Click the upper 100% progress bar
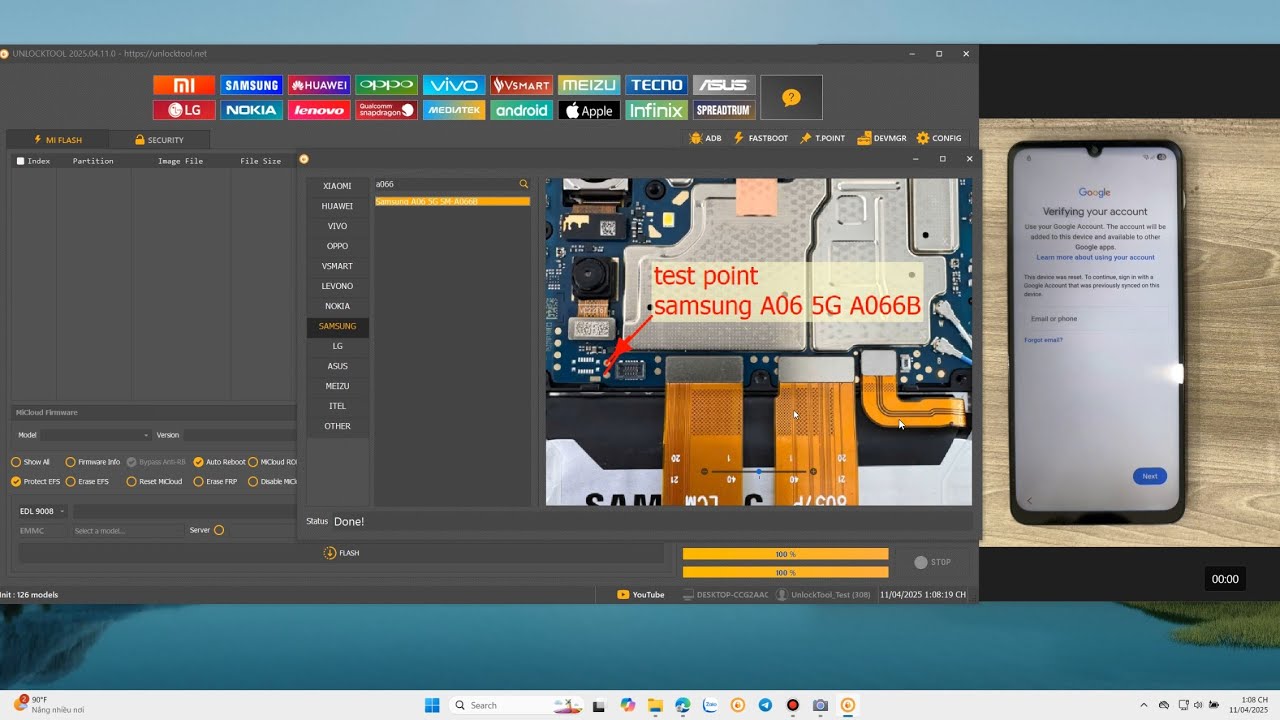1280x720 pixels. [785, 554]
